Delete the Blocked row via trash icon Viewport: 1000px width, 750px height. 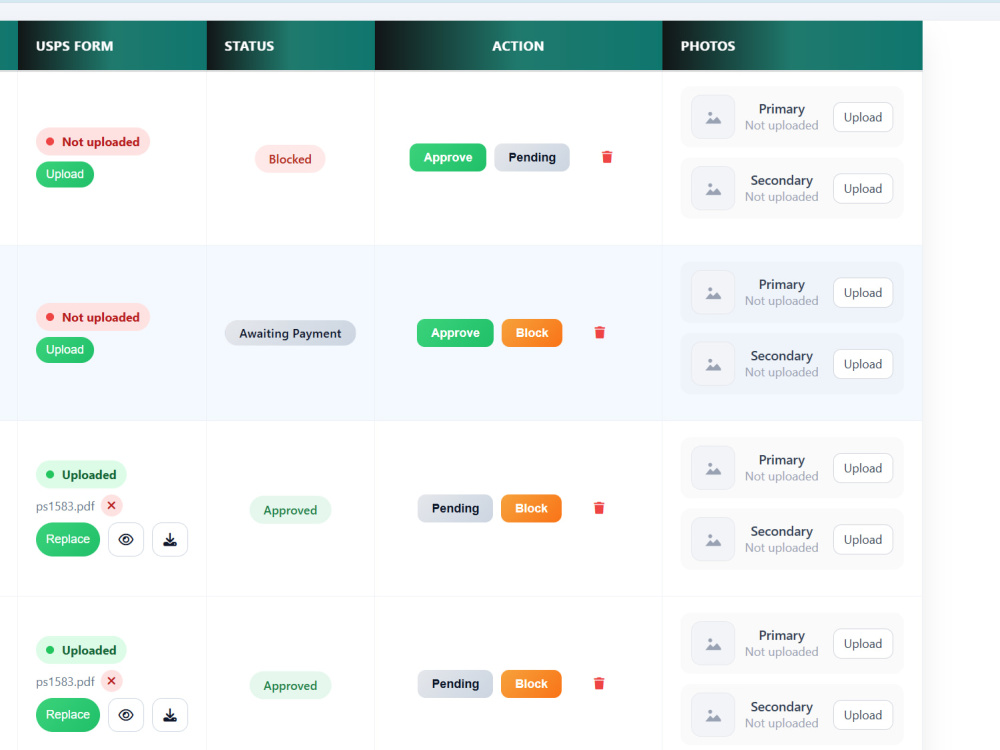pos(607,157)
